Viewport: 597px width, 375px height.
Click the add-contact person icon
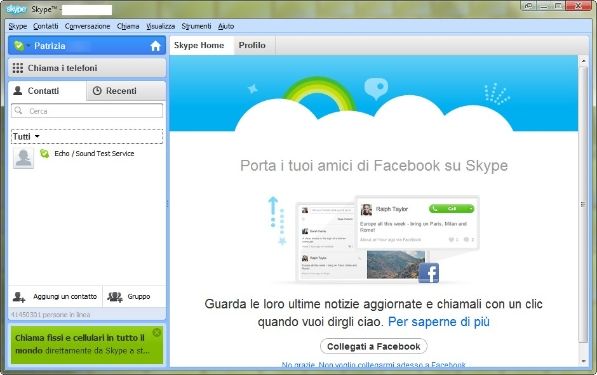click(19, 297)
